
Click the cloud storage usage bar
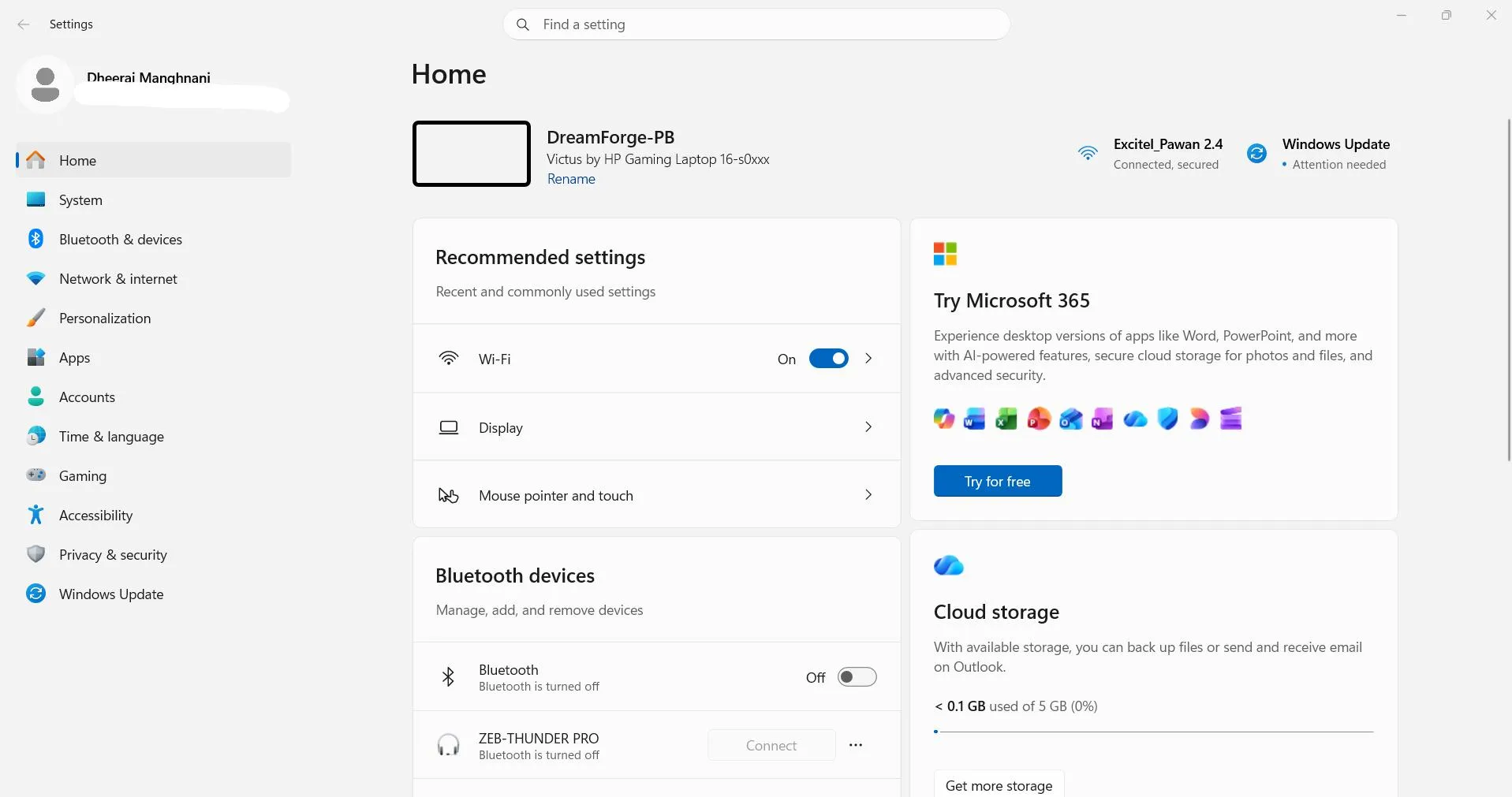(1154, 732)
